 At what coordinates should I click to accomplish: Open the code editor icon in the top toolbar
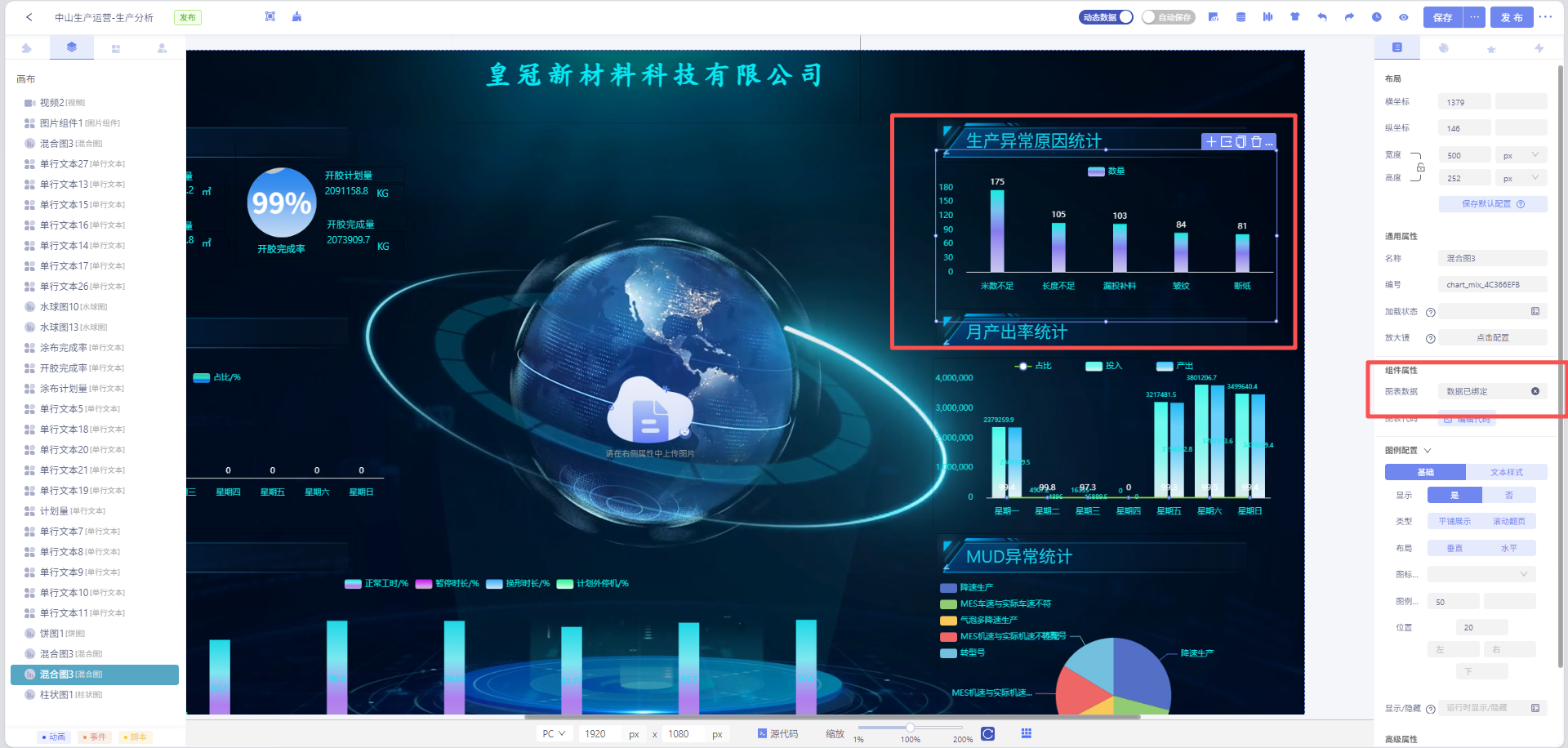pyautogui.click(x=1214, y=17)
